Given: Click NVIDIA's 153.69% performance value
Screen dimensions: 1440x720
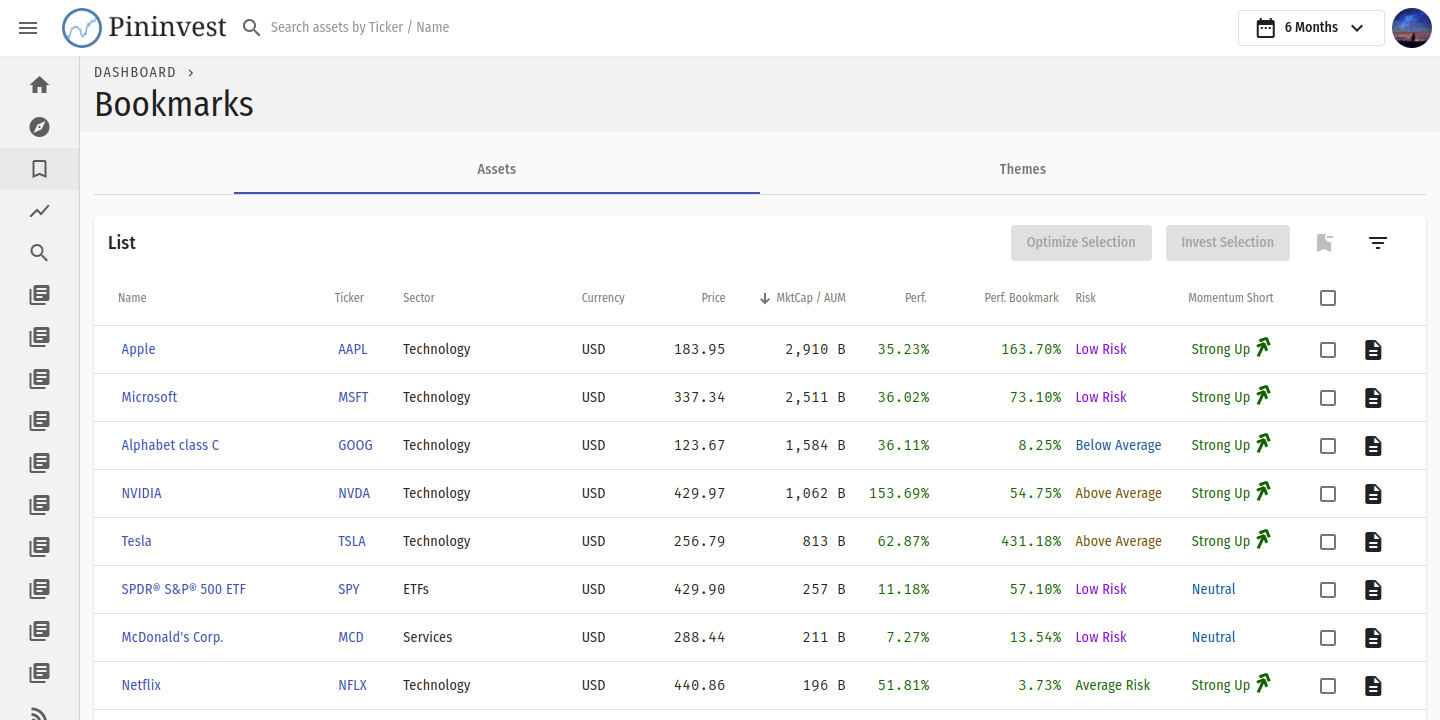Looking at the screenshot, I should 899,493.
